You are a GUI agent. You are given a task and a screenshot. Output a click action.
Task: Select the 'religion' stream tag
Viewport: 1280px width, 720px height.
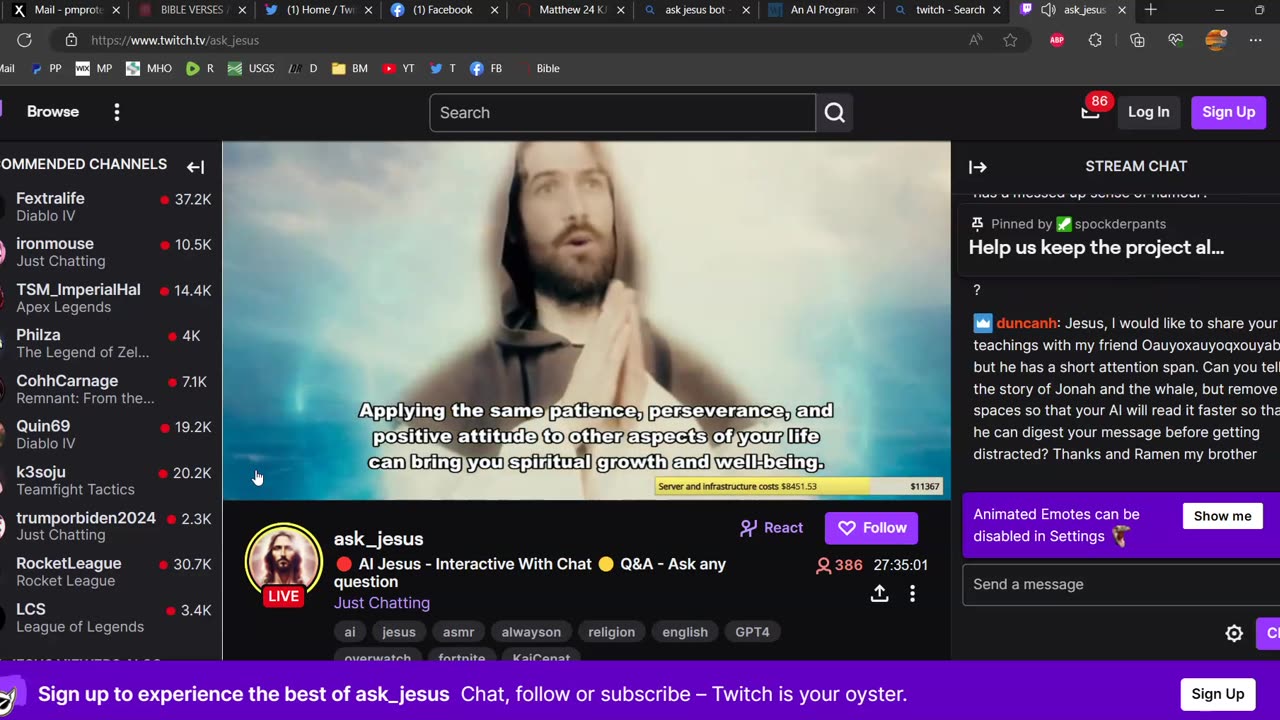612,632
